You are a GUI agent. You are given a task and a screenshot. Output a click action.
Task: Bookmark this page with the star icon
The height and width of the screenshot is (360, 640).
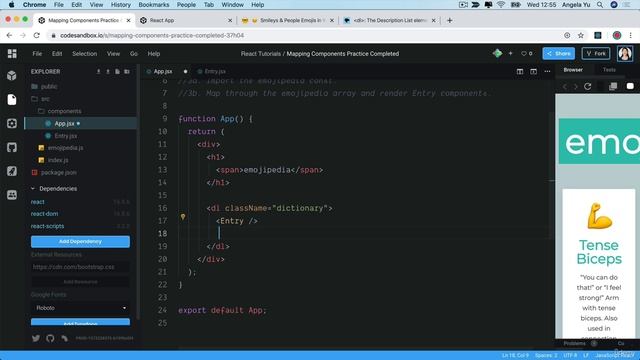tap(581, 36)
